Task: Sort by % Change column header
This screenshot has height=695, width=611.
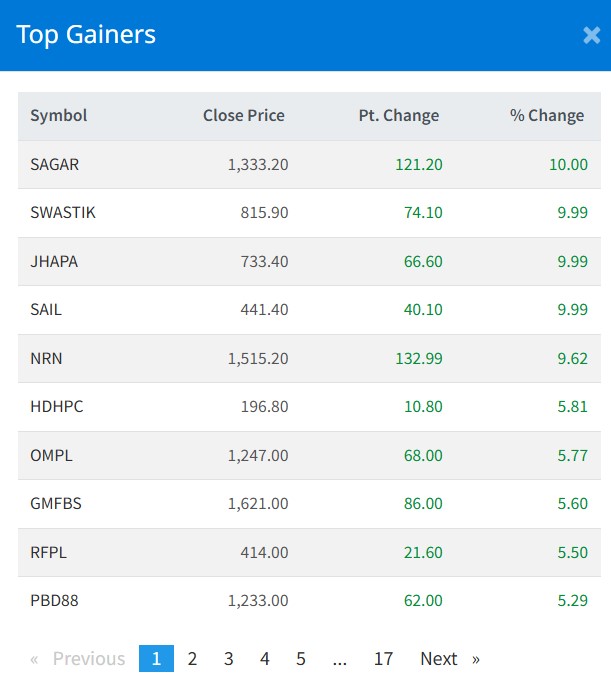Action: (546, 115)
